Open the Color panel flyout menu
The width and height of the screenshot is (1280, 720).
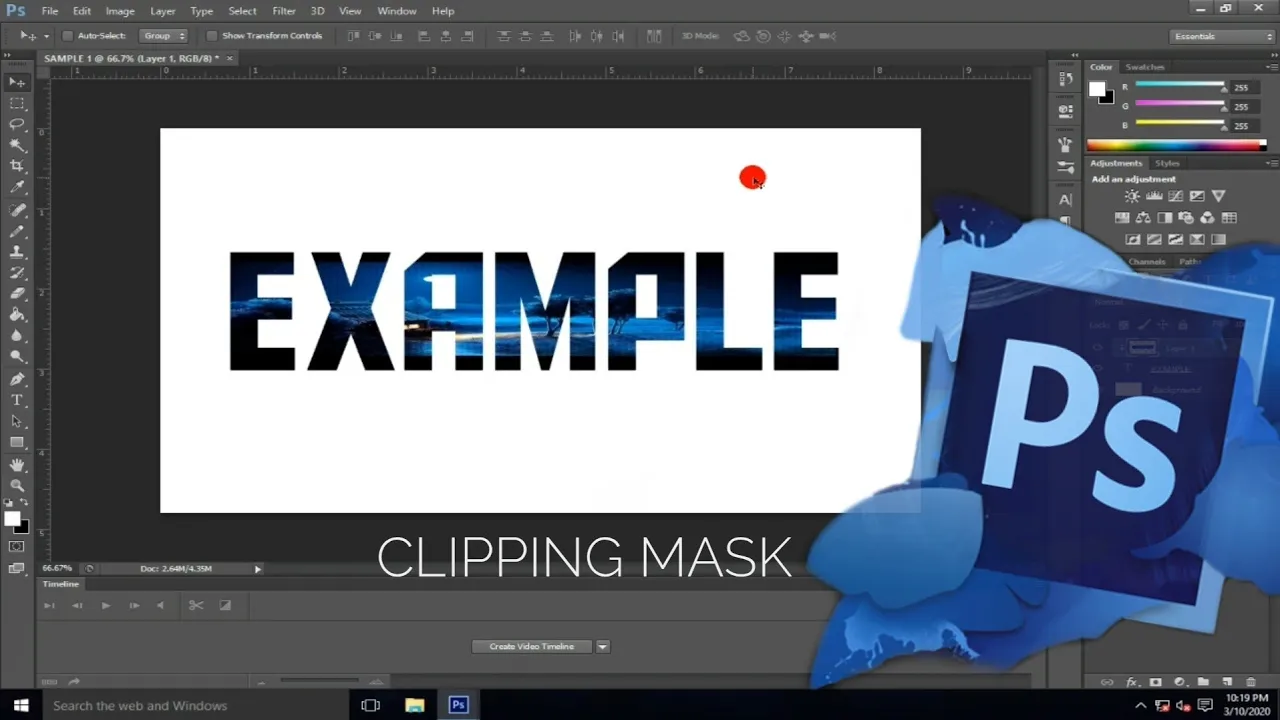click(1271, 67)
